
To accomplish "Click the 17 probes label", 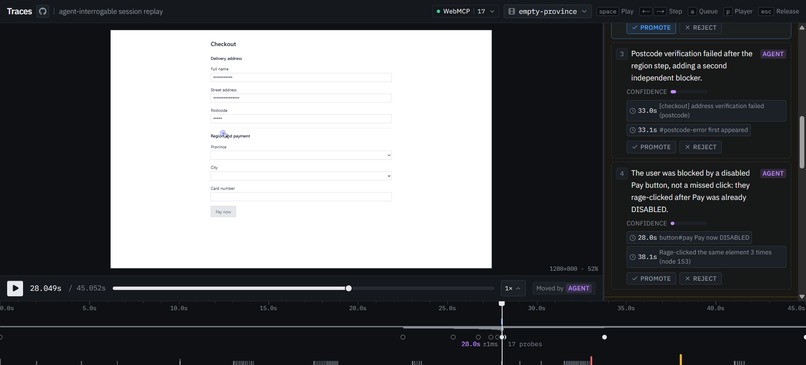I will tap(525, 344).
